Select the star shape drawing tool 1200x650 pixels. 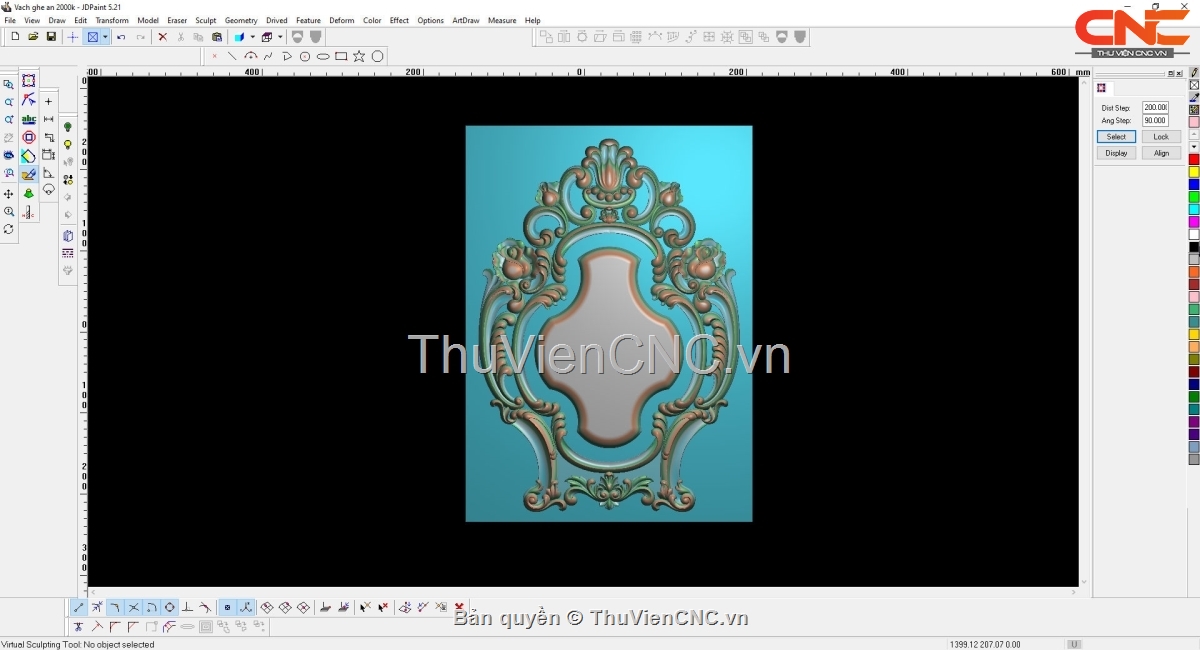[359, 56]
